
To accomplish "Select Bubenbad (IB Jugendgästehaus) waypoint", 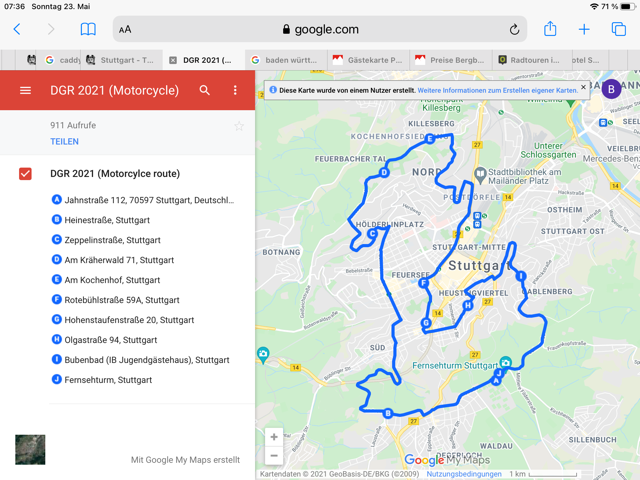I will [x=140, y=360].
